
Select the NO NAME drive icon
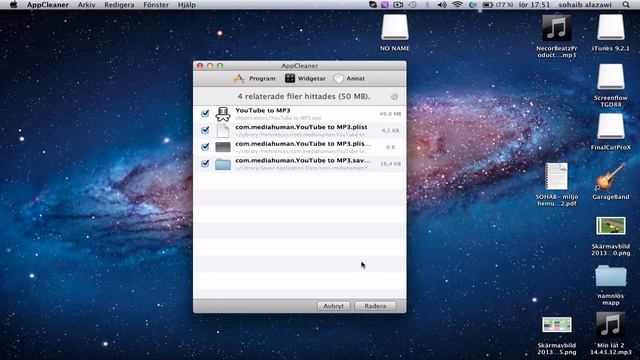point(395,27)
